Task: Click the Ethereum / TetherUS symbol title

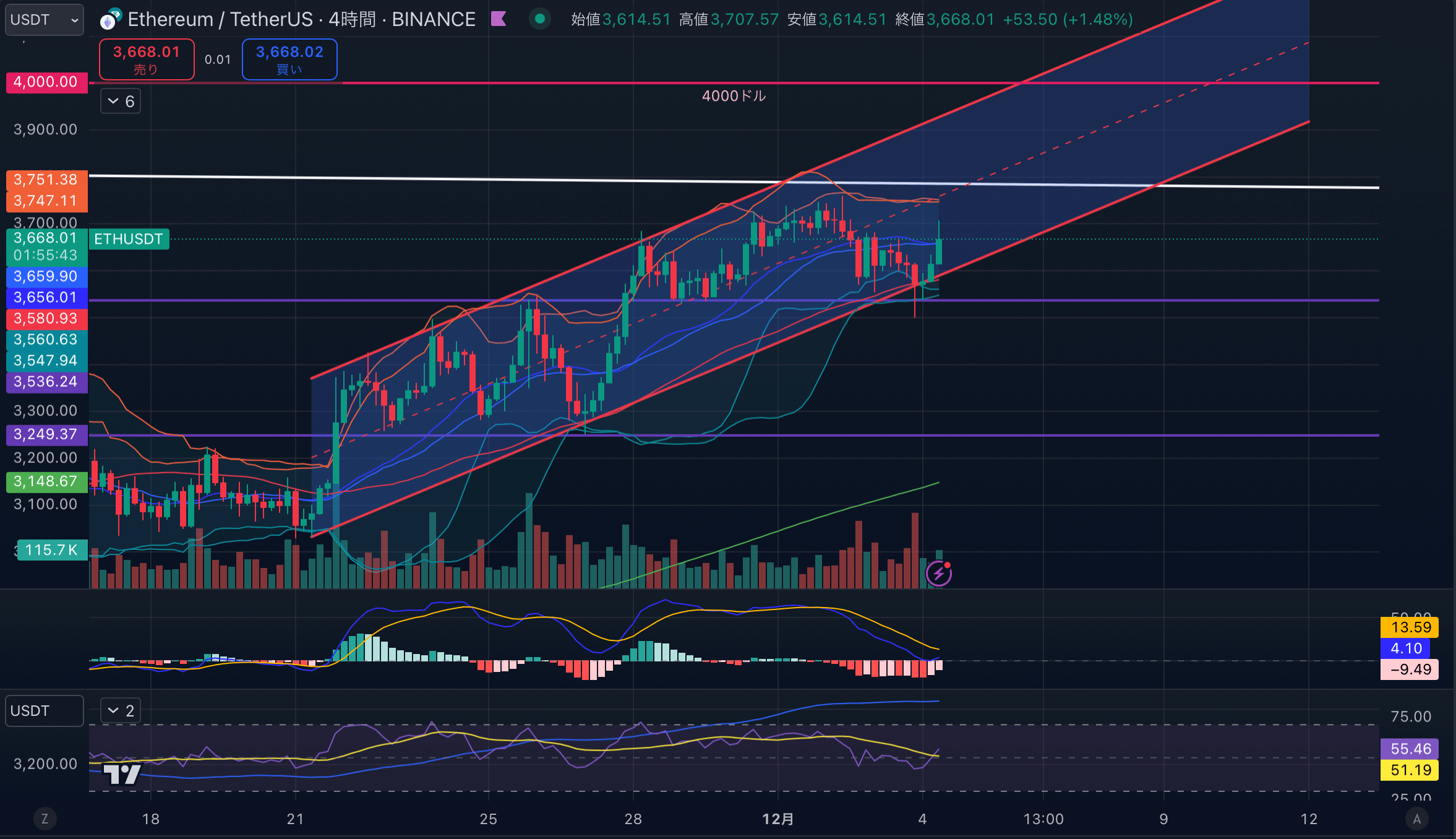Action: (x=220, y=19)
